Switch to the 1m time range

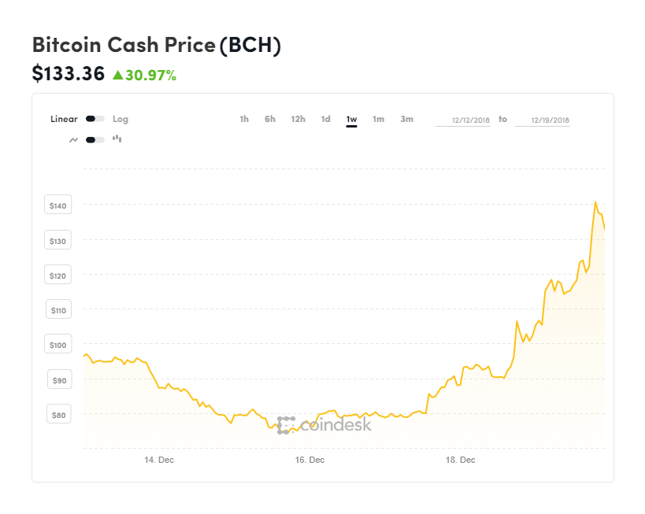pyautogui.click(x=378, y=119)
